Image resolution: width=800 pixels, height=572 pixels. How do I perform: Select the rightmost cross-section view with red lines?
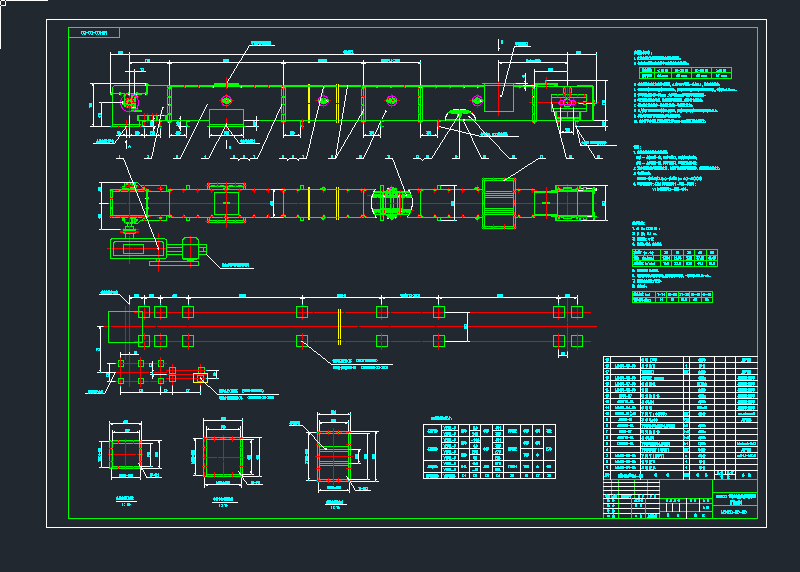pos(332,451)
